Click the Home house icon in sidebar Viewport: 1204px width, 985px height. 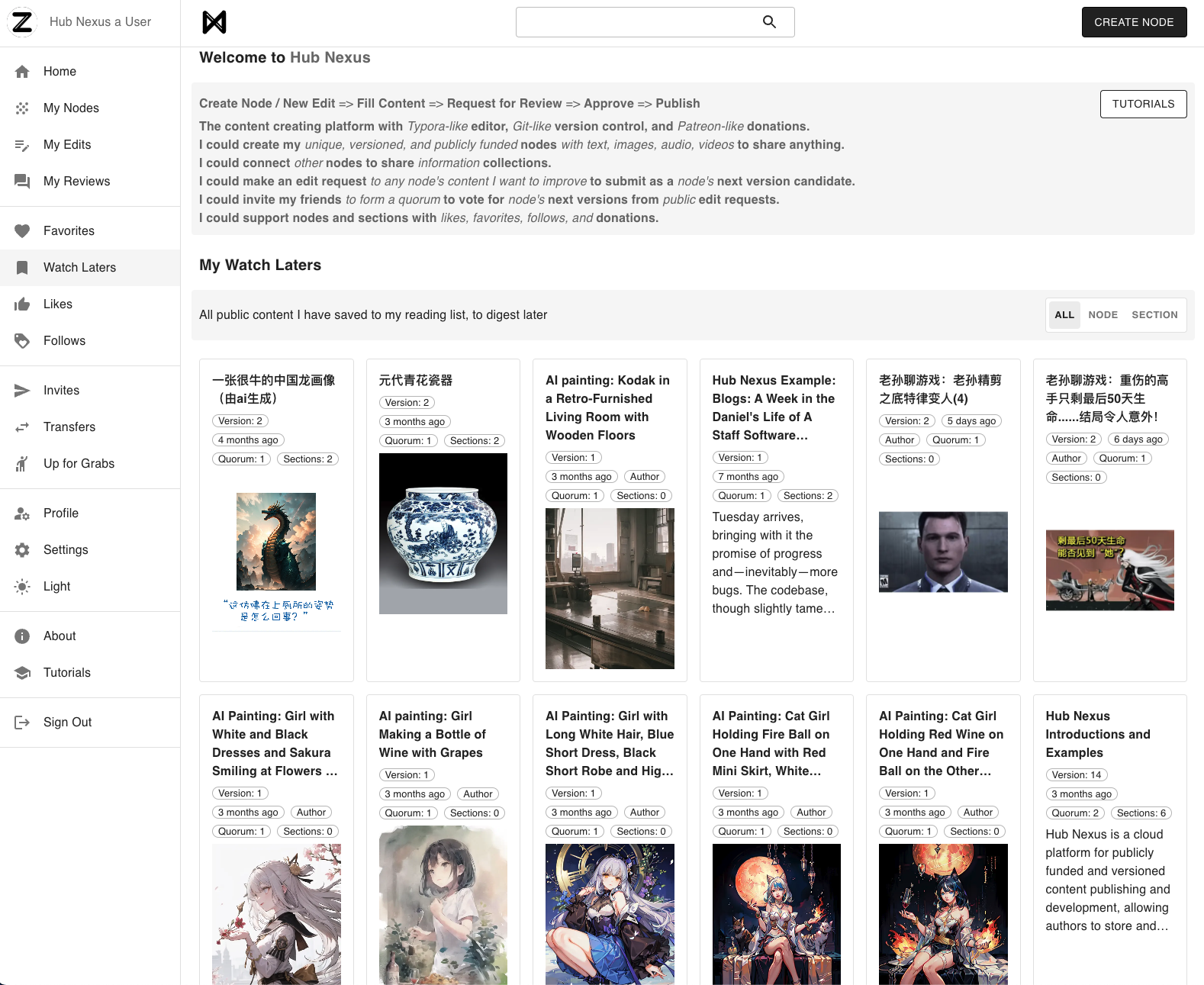[x=22, y=72]
